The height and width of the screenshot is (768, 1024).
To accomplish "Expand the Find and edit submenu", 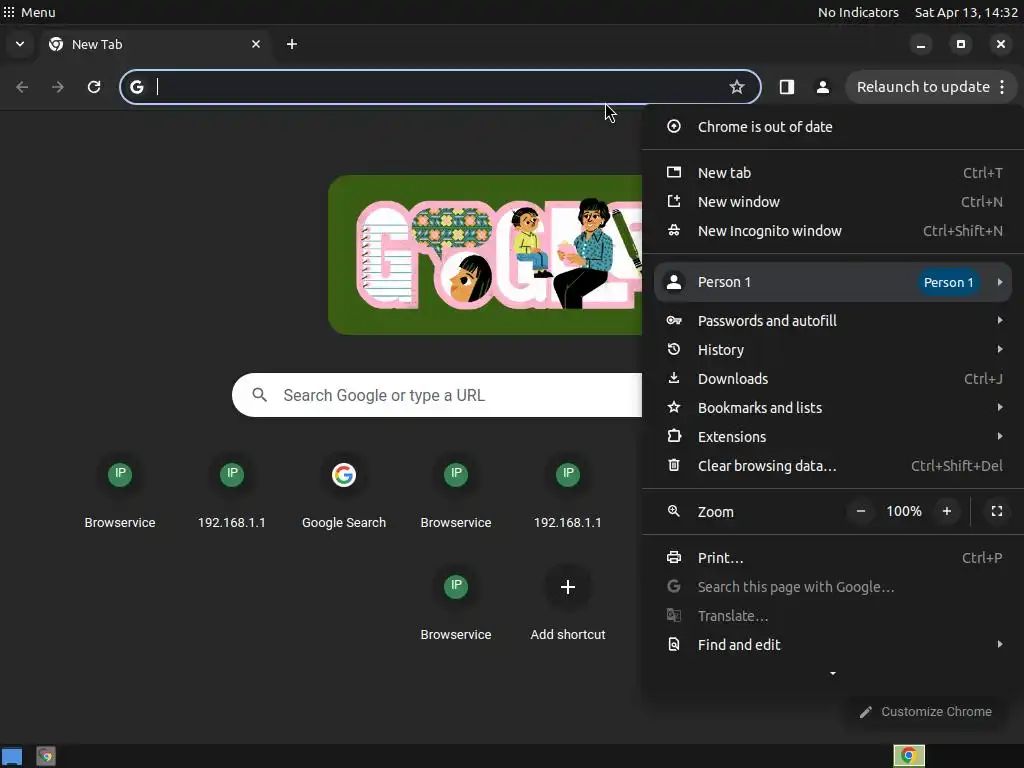I will pos(833,645).
